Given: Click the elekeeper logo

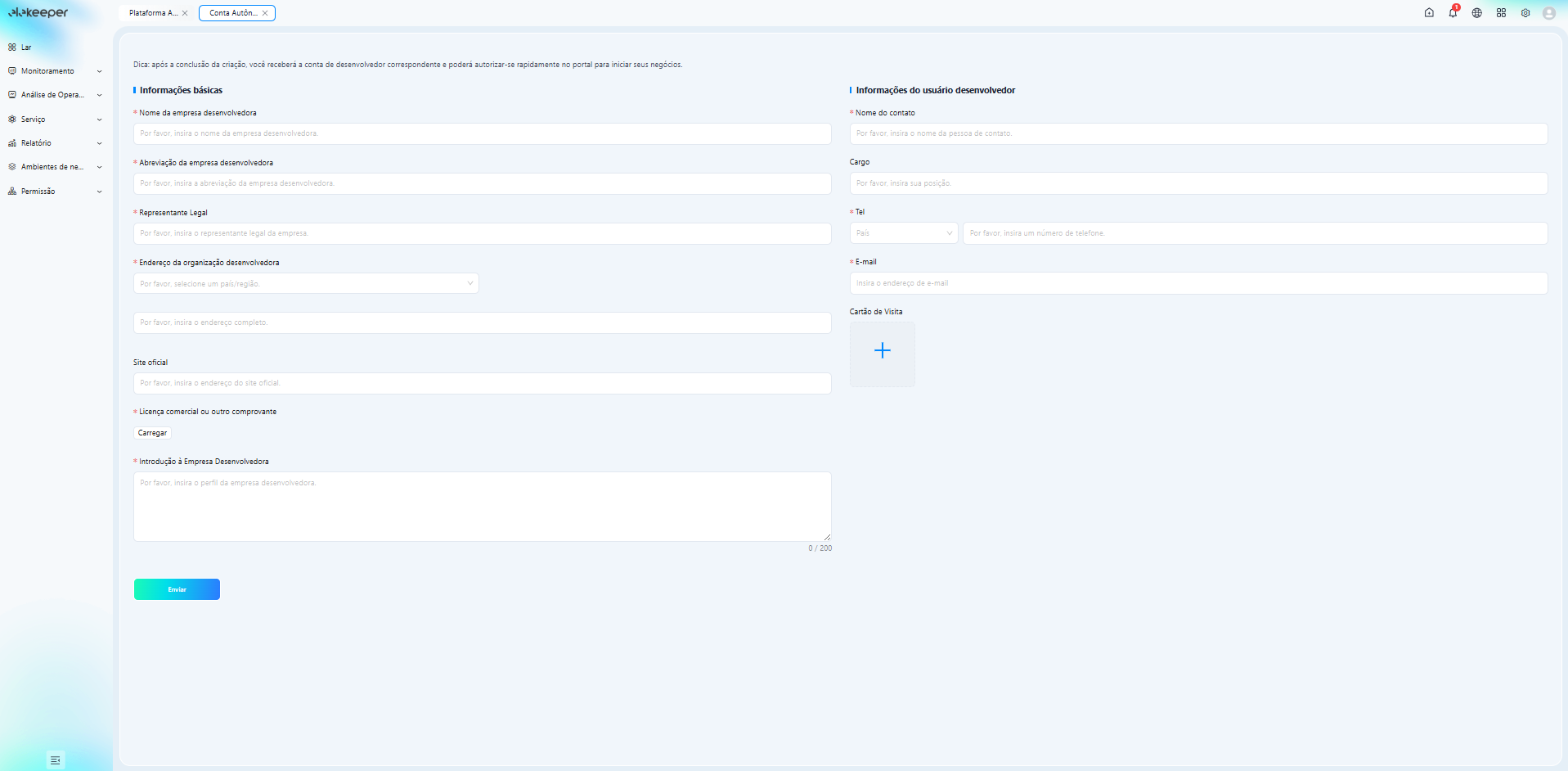Looking at the screenshot, I should click(x=38, y=13).
